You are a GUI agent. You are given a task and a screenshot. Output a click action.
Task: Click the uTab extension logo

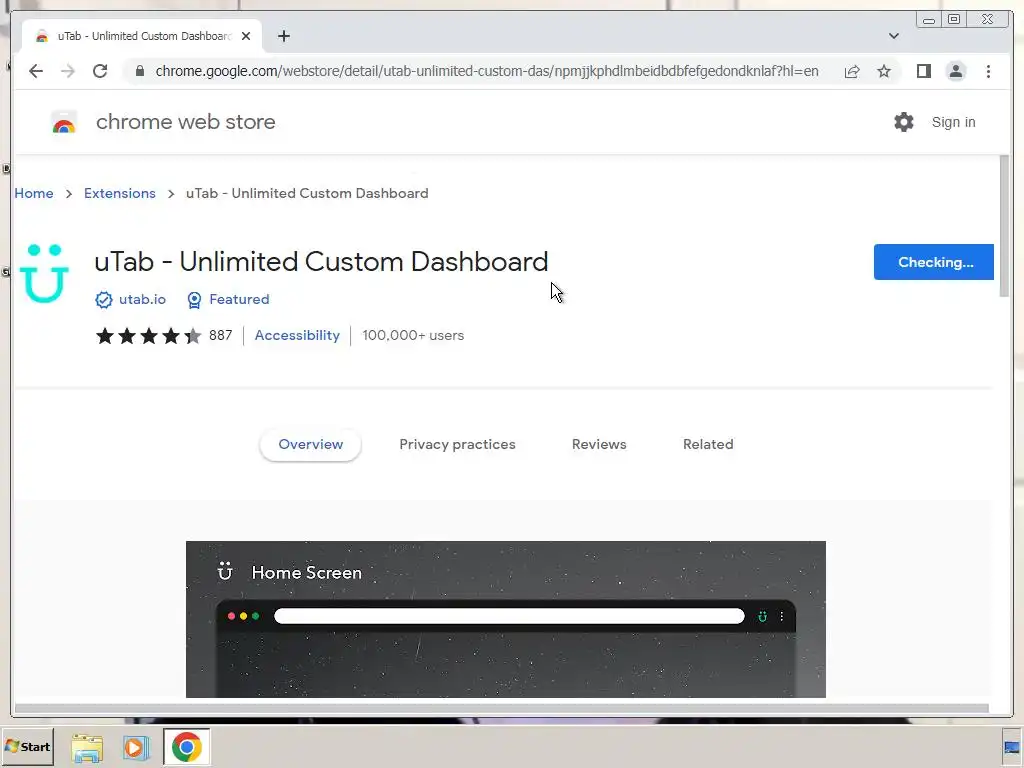44,273
